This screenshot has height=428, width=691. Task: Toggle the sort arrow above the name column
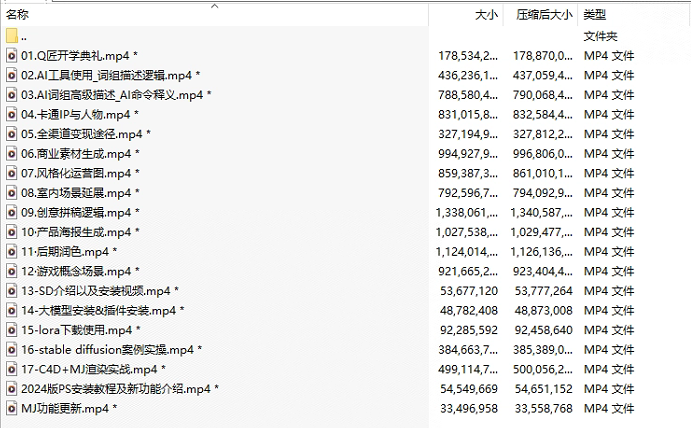point(214,6)
